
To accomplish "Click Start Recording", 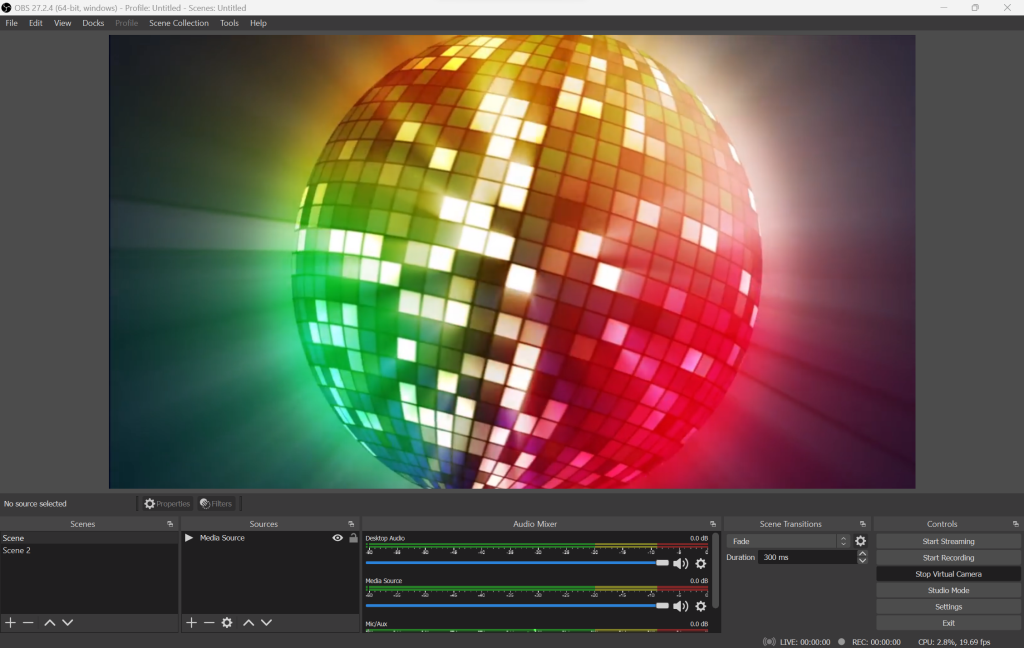I will tap(948, 558).
